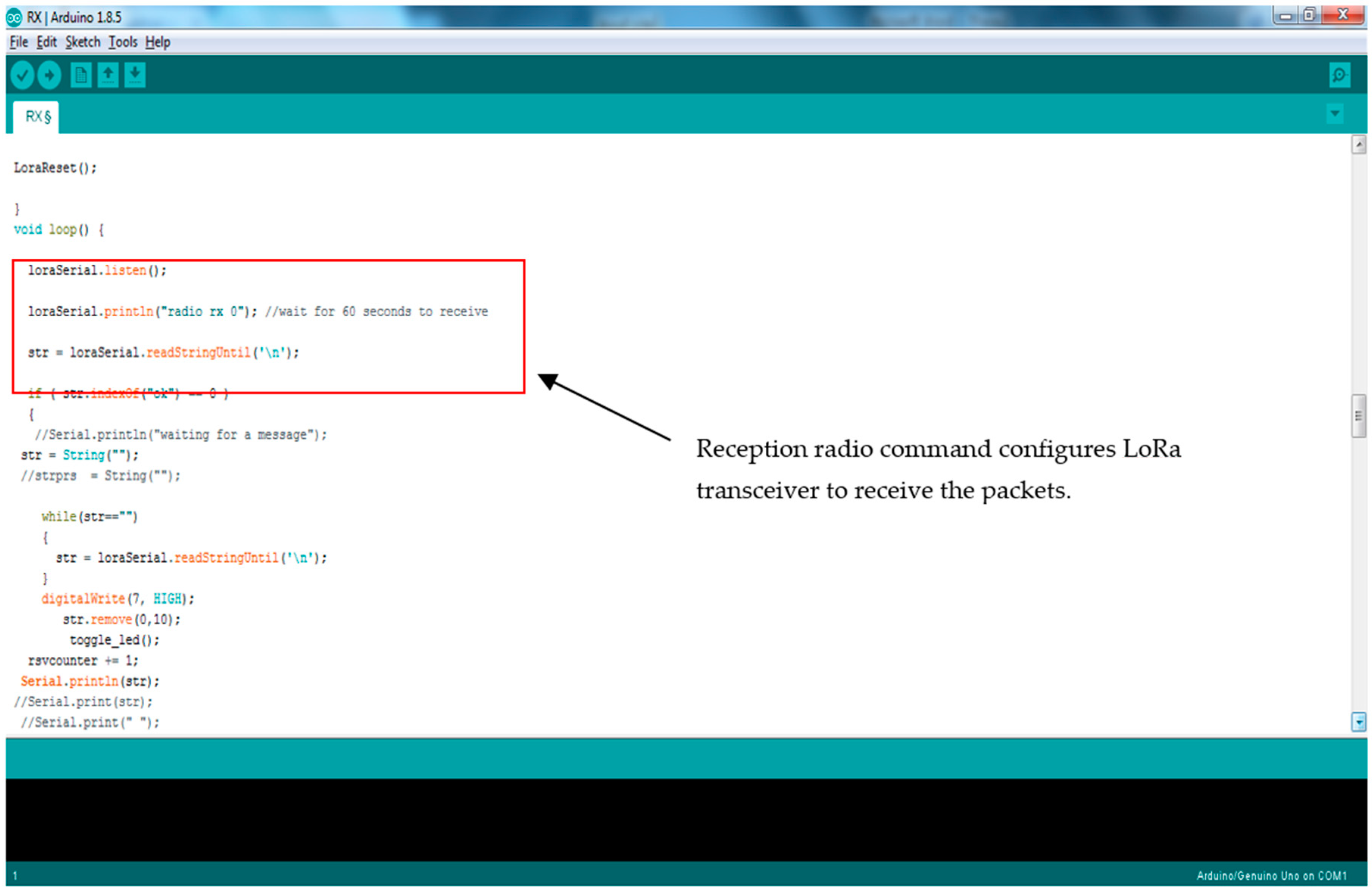Click the Upload arrow icon
Viewport: 1372px width, 893px height.
[x=50, y=75]
